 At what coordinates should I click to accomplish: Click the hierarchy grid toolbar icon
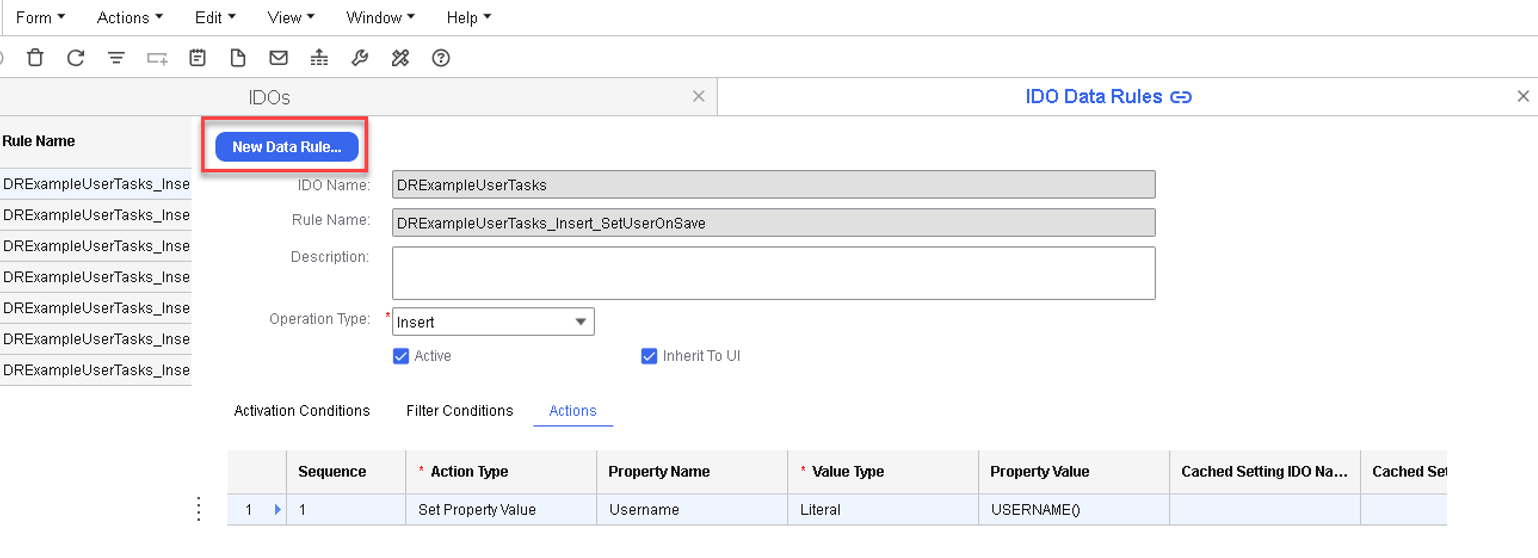pos(319,58)
